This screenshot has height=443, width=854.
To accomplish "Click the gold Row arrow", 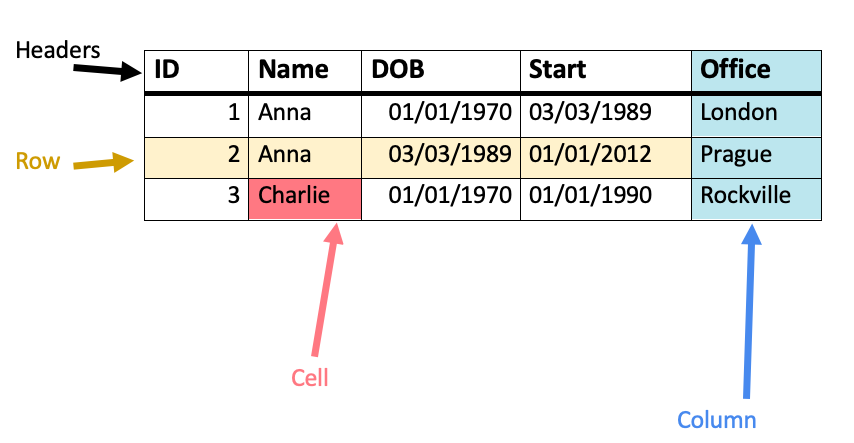I will coord(103,162).
